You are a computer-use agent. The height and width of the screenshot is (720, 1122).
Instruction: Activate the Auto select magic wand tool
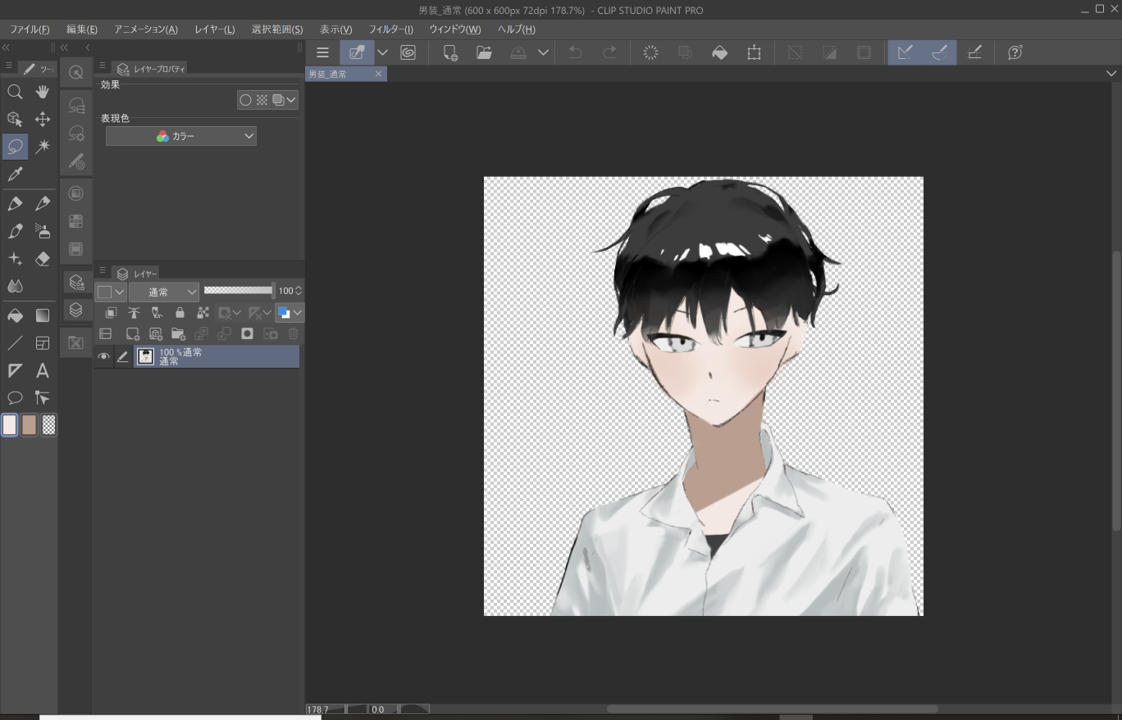[43, 147]
